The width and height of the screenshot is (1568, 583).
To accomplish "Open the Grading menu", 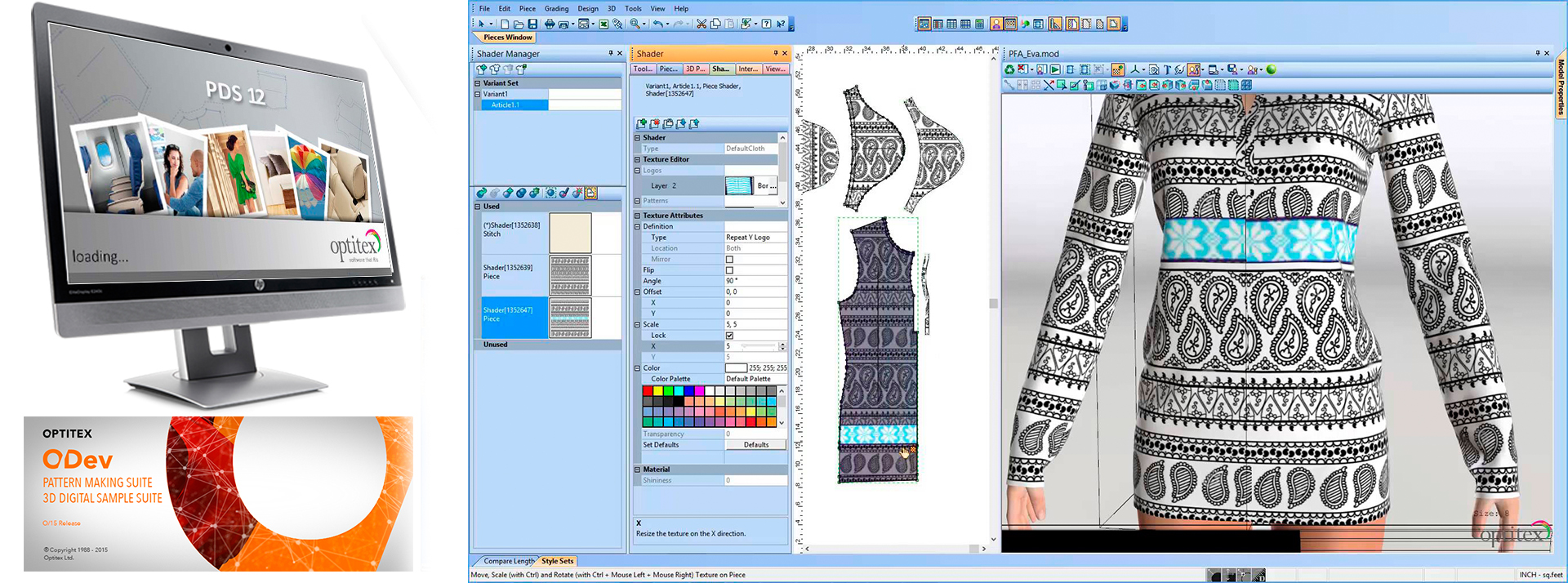I will tap(556, 9).
